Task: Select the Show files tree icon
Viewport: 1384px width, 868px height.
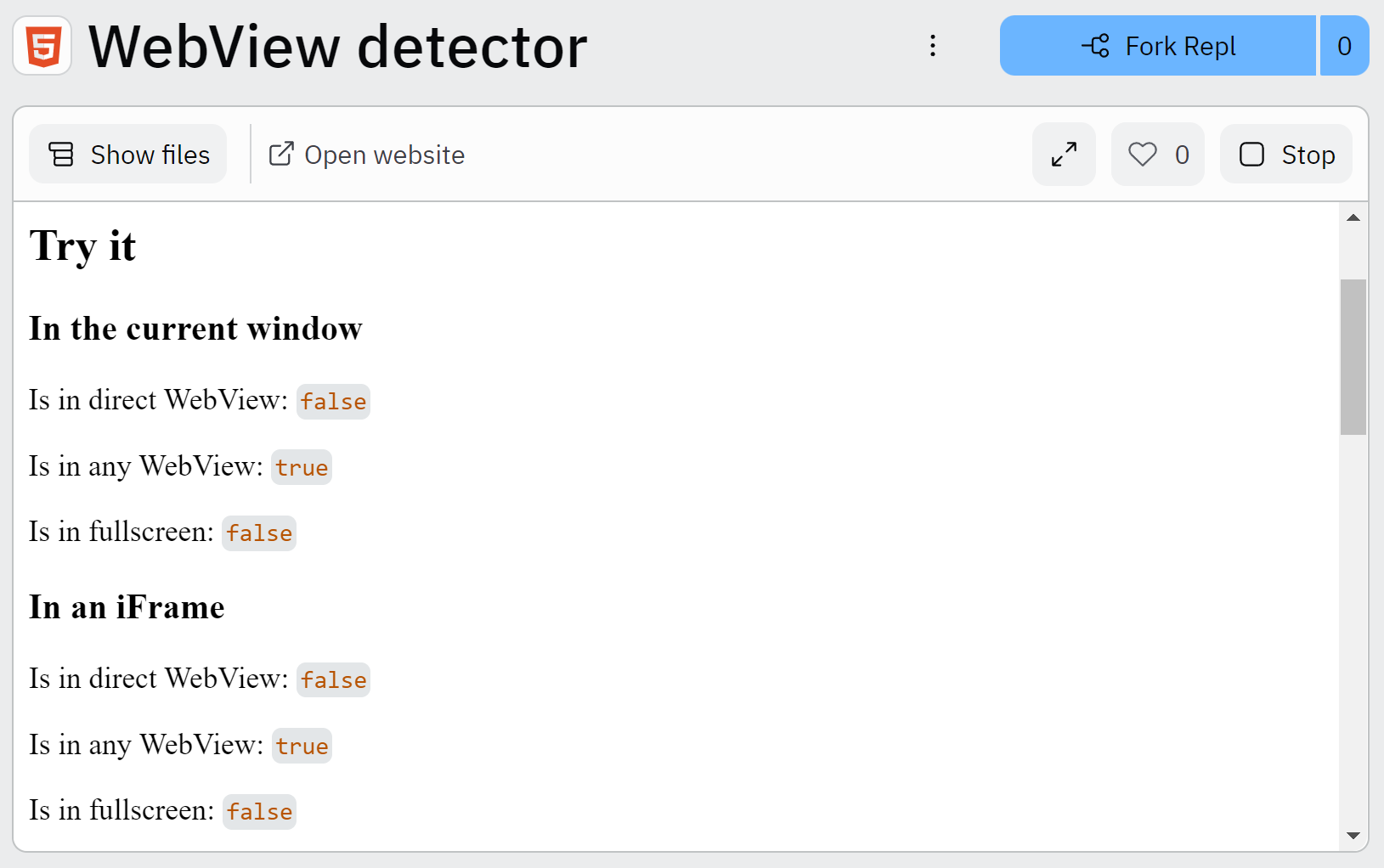Action: click(61, 155)
